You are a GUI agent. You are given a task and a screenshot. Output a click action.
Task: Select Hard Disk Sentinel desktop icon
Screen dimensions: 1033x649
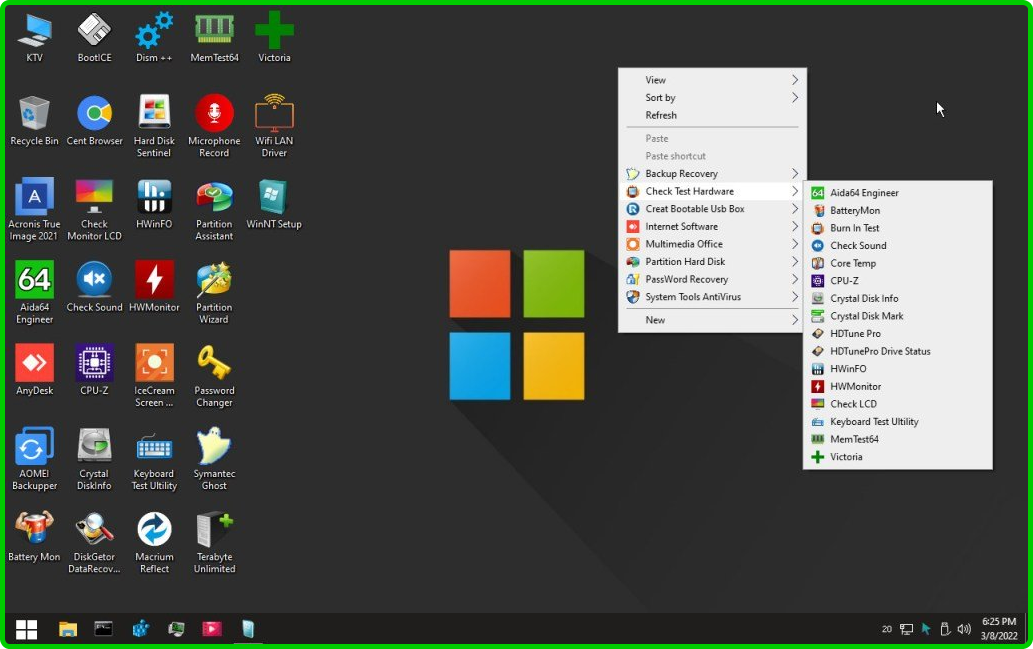tap(154, 127)
